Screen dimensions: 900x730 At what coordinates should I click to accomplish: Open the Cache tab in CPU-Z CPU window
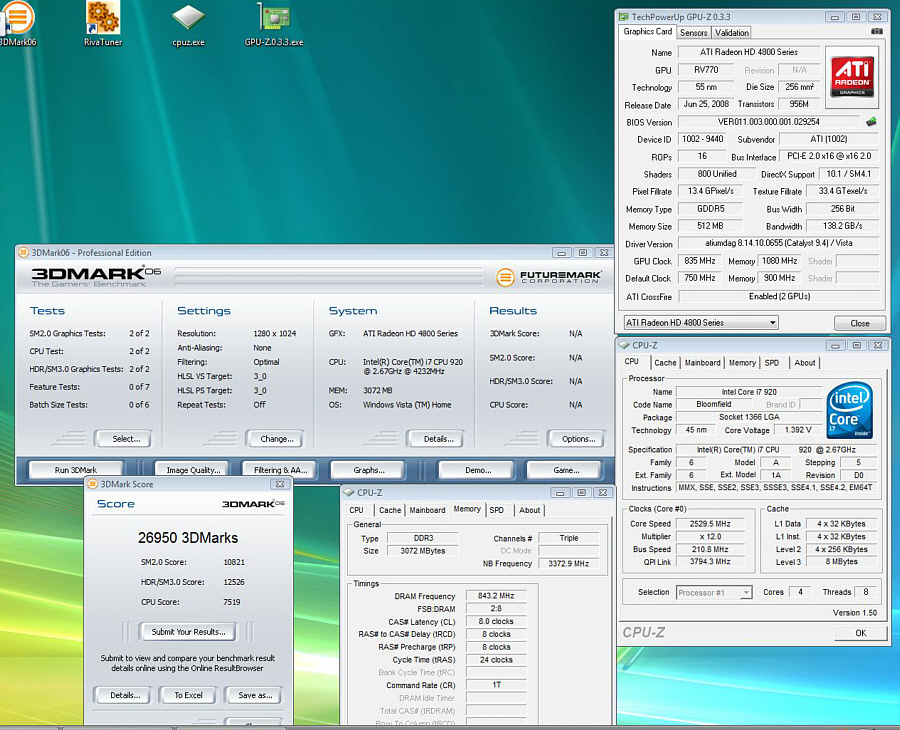point(665,363)
